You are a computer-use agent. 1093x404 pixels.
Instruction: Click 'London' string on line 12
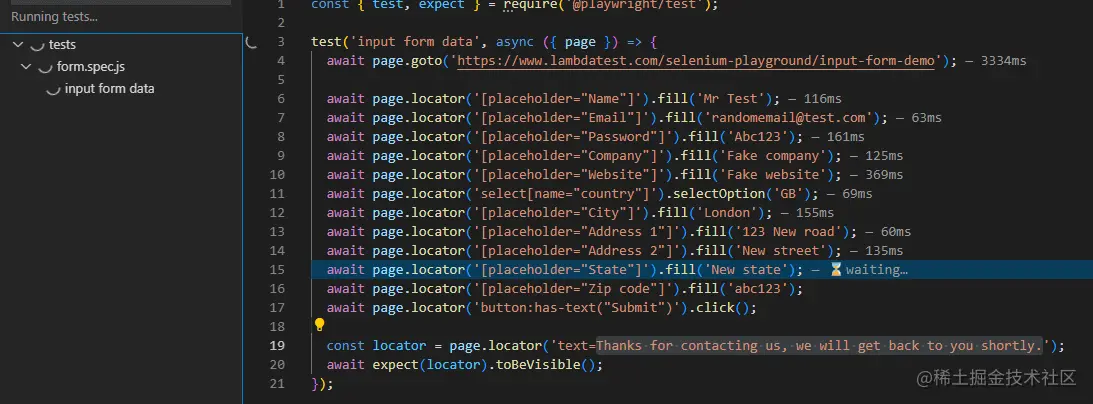click(x=726, y=212)
